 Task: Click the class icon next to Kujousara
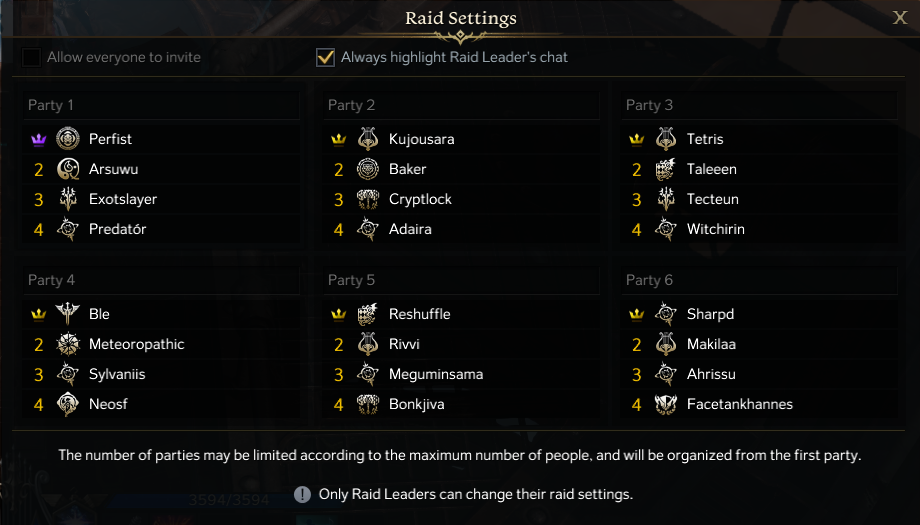(x=368, y=139)
